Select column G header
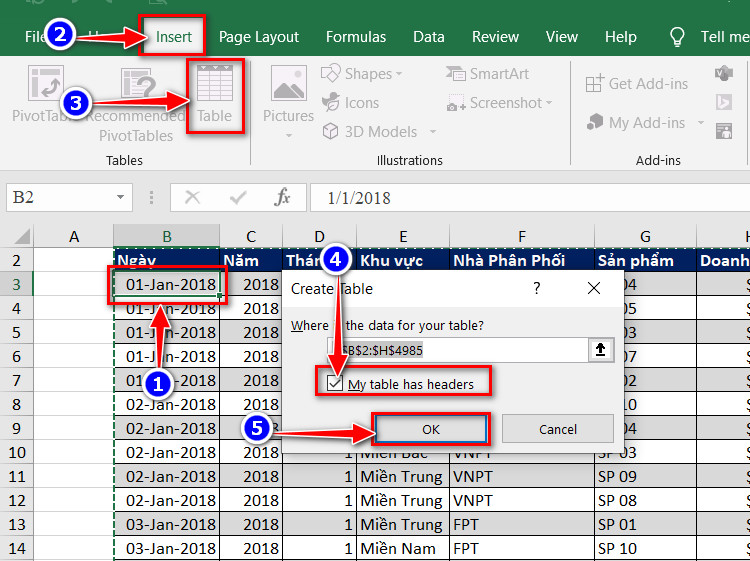Screen dimensions: 750x561 [x=645, y=236]
